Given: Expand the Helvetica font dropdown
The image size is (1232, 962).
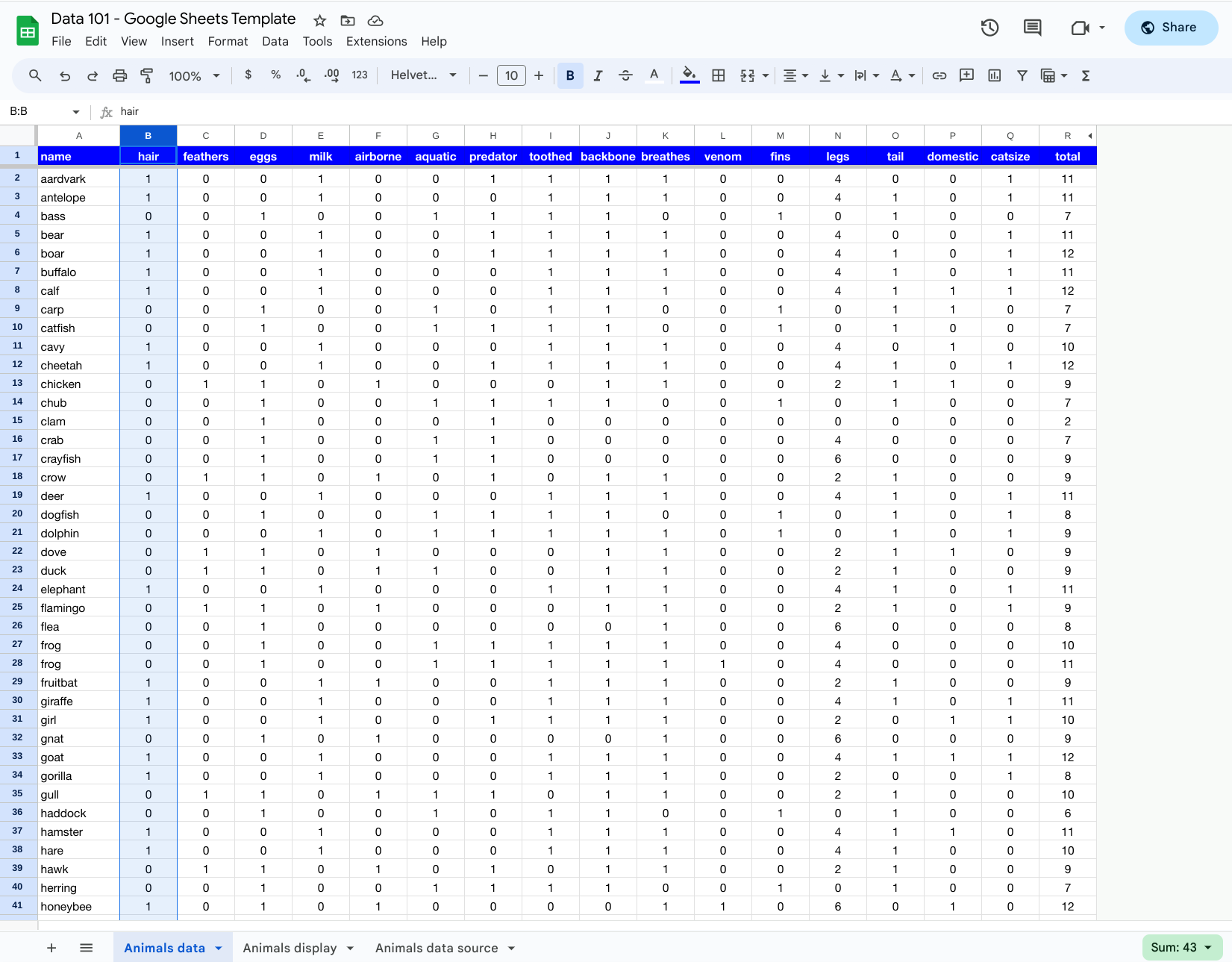Looking at the screenshot, I should tap(423, 75).
